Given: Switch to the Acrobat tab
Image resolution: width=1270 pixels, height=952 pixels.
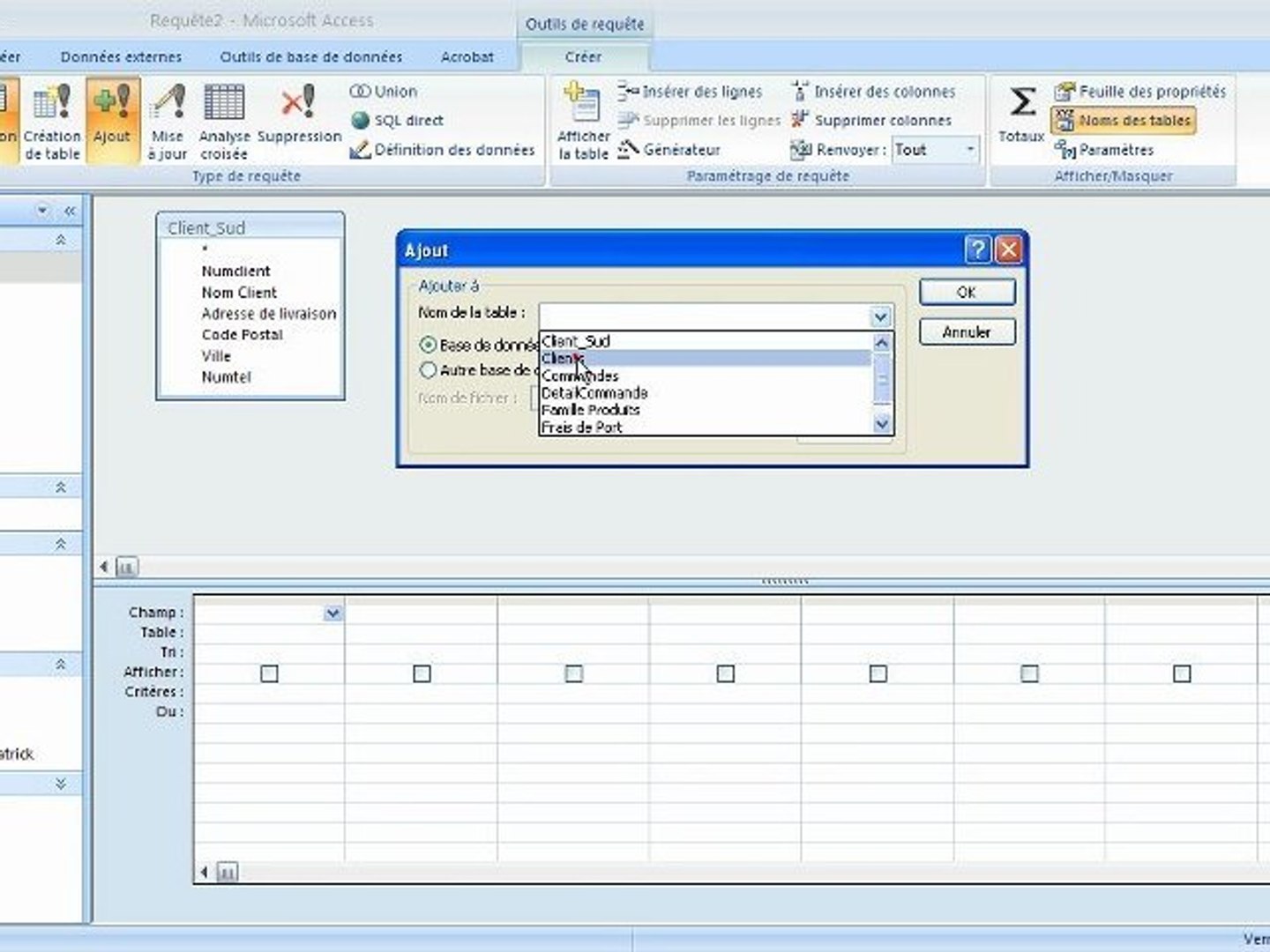Looking at the screenshot, I should point(467,57).
